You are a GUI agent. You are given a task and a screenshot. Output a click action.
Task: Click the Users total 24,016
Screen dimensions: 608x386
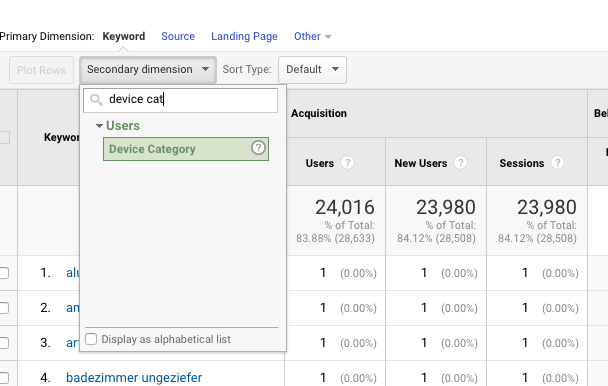345,207
